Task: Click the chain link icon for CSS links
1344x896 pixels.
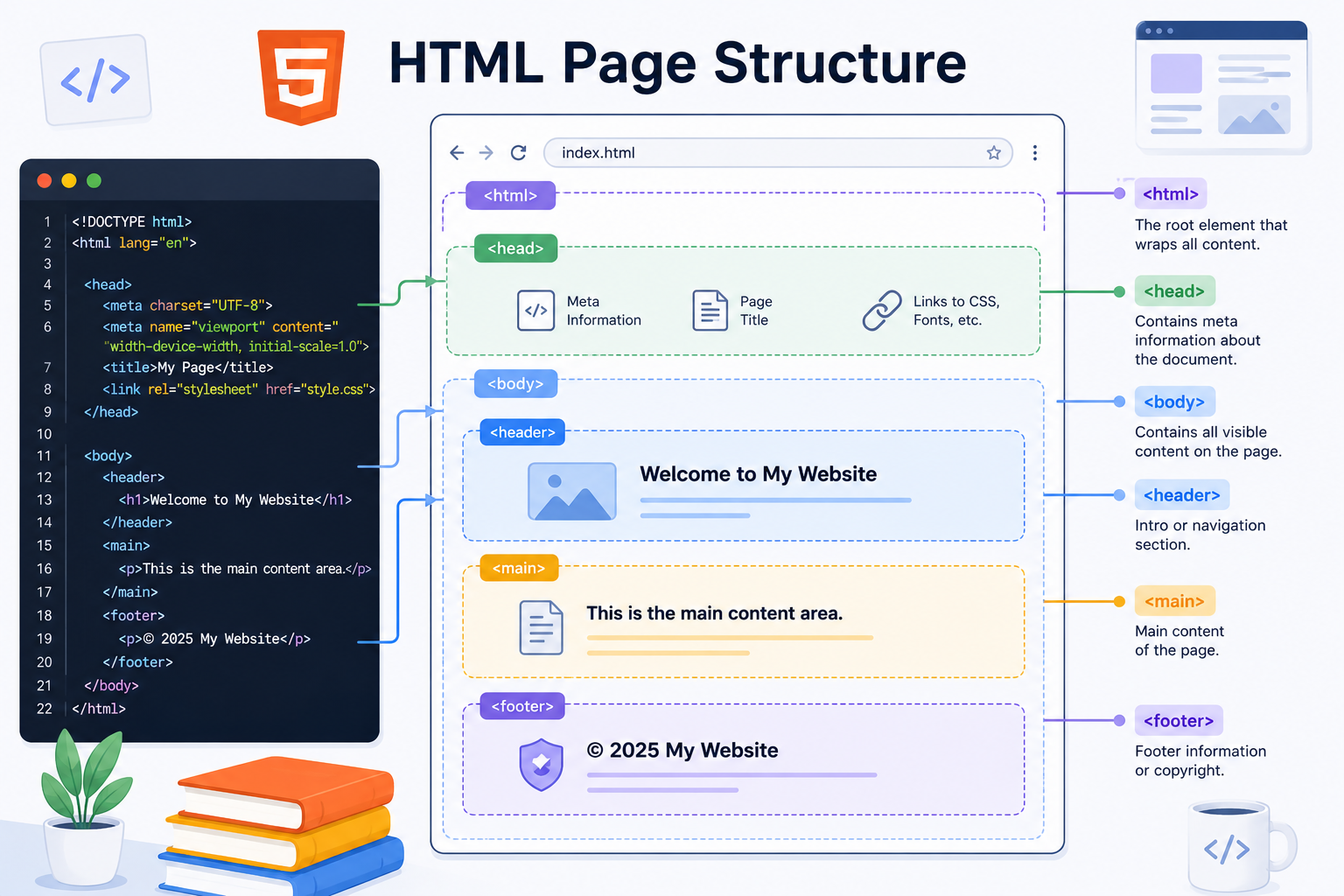Action: pyautogui.click(x=882, y=311)
